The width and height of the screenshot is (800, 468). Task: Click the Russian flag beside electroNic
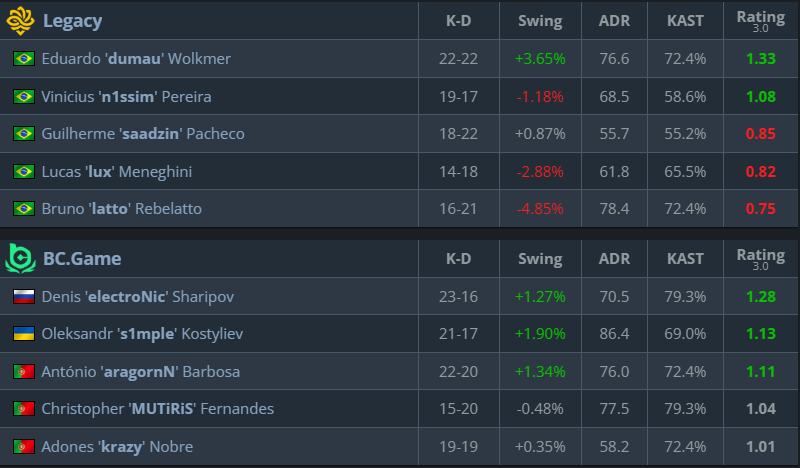[x=23, y=297]
